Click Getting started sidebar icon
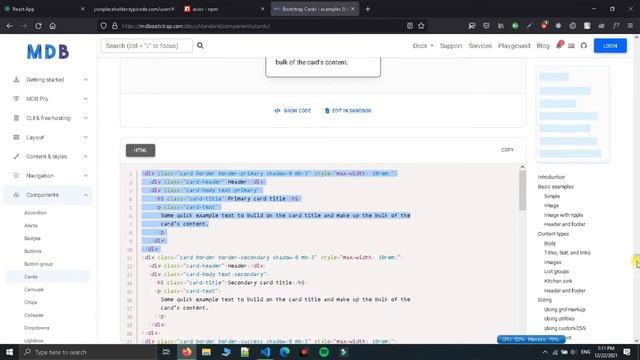The width and height of the screenshot is (640, 360). pos(16,80)
